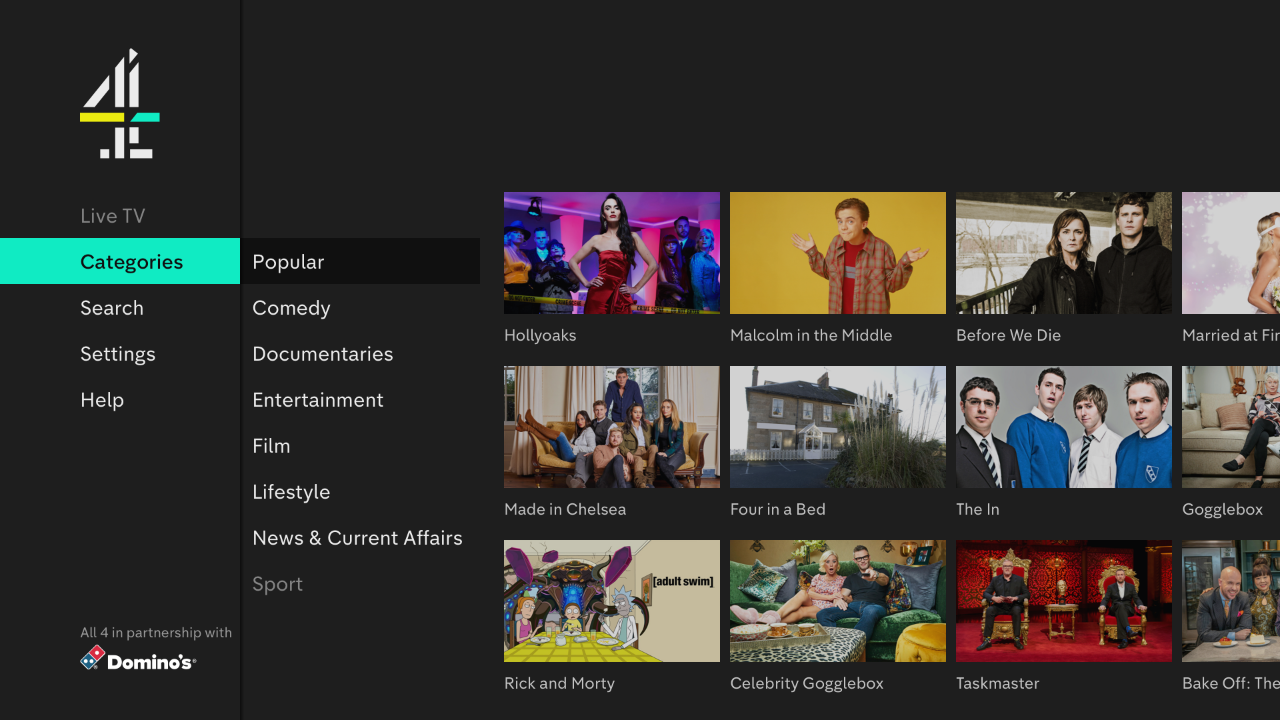Click the Domino's partnership logo
The width and height of the screenshot is (1280, 720).
(138, 658)
